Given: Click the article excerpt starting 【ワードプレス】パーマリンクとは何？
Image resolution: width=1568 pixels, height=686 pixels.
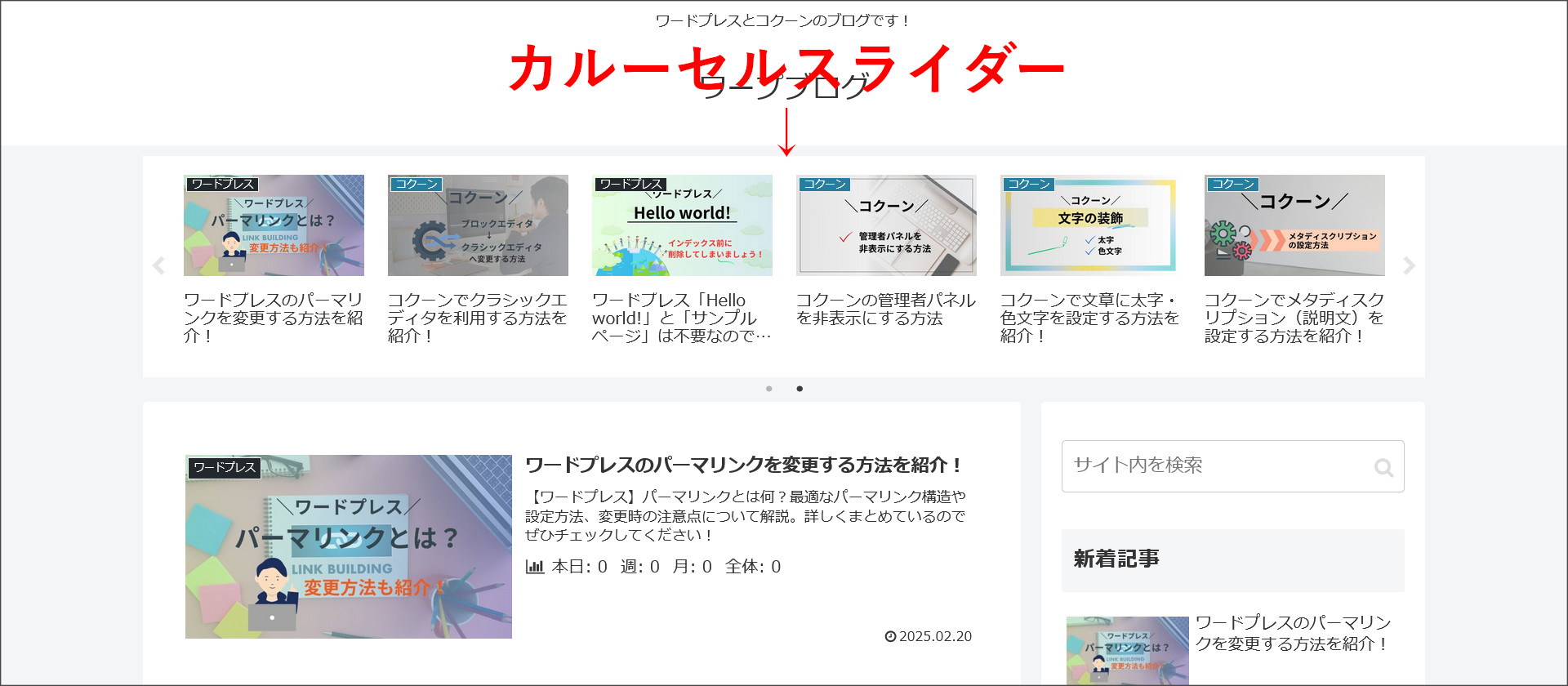Looking at the screenshot, I should pos(746,515).
